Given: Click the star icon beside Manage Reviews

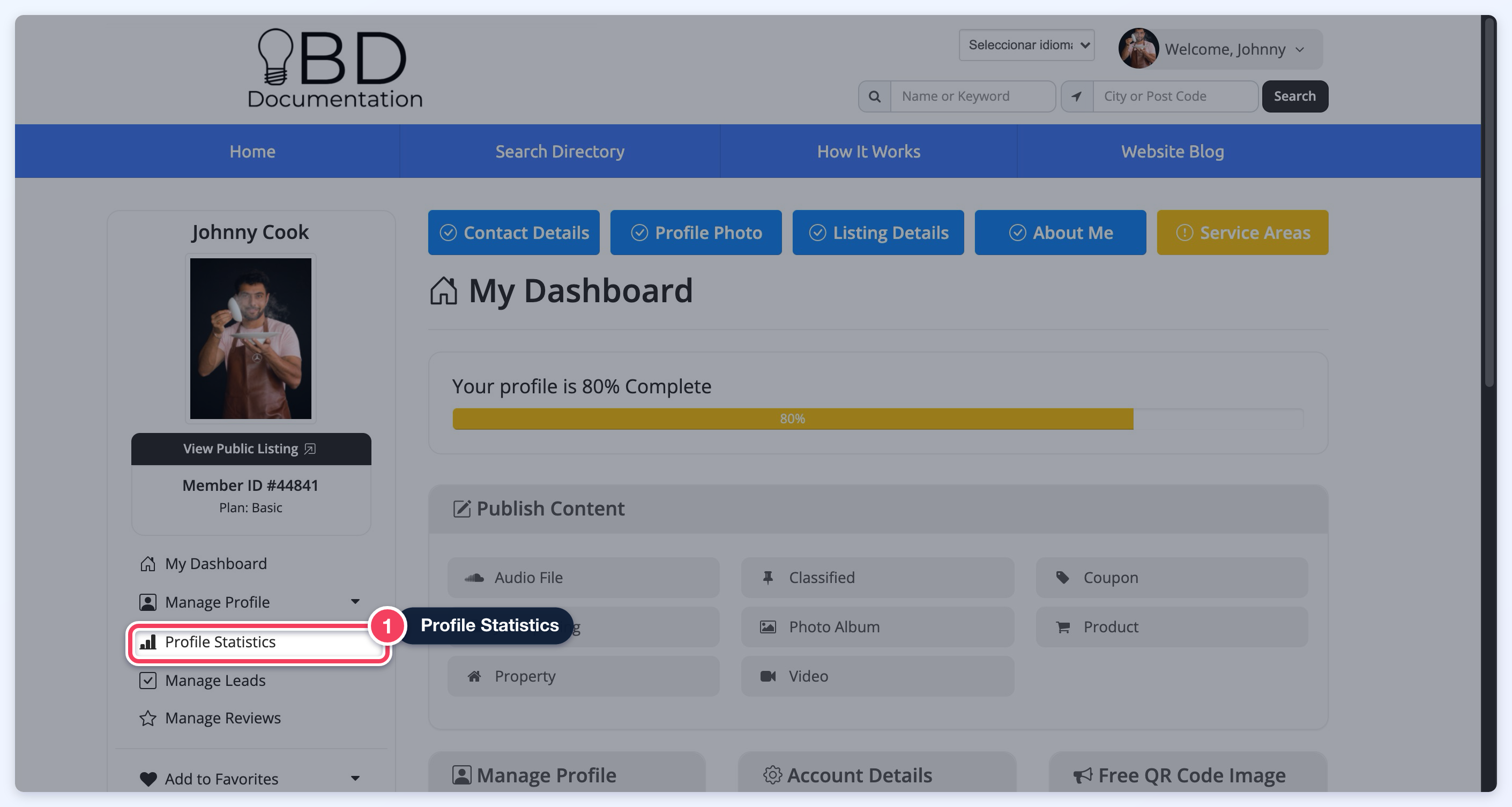Looking at the screenshot, I should pyautogui.click(x=148, y=718).
